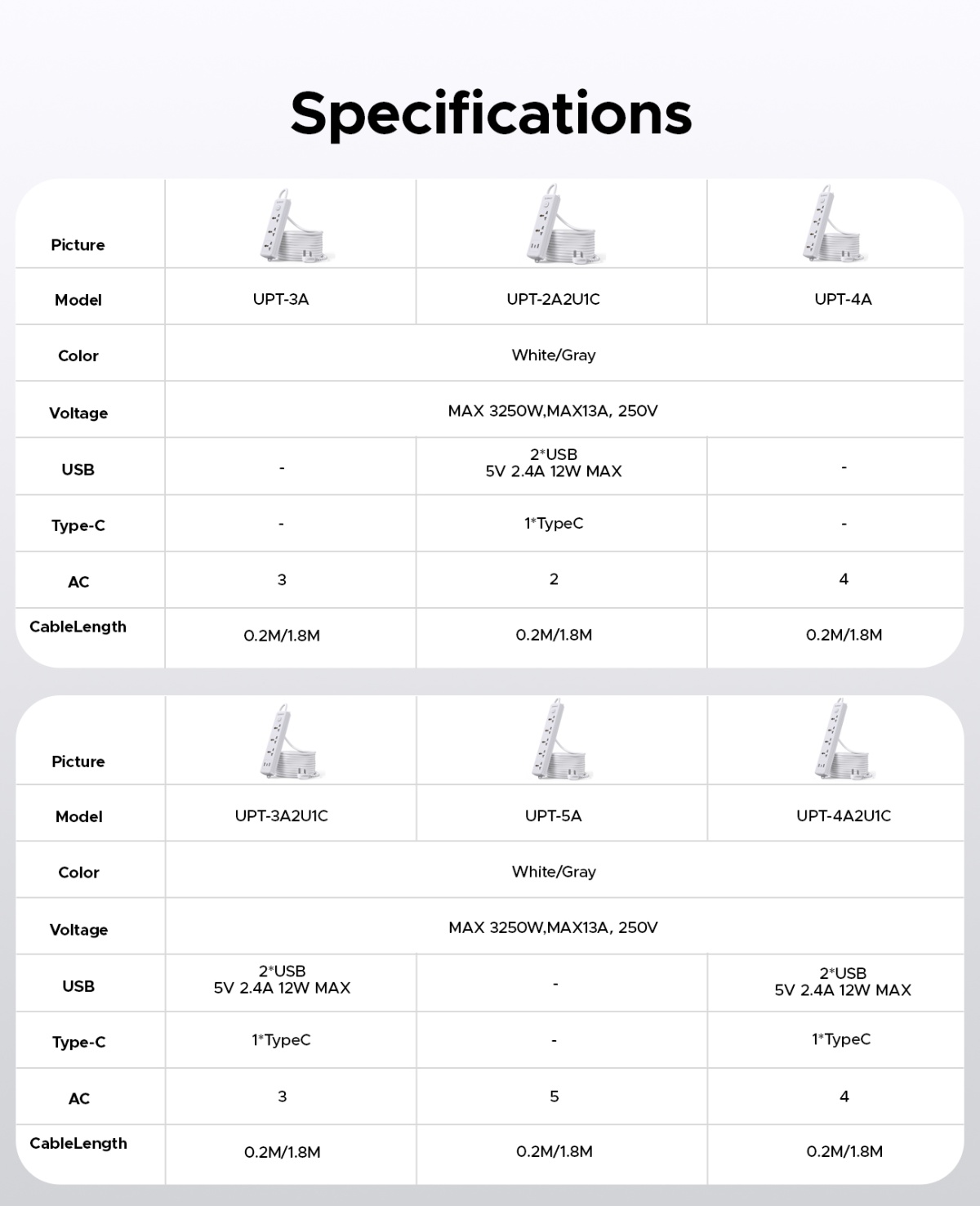980x1206 pixels.
Task: Select the AC outlet count for UPT-2A2U1C
Action: 554,579
